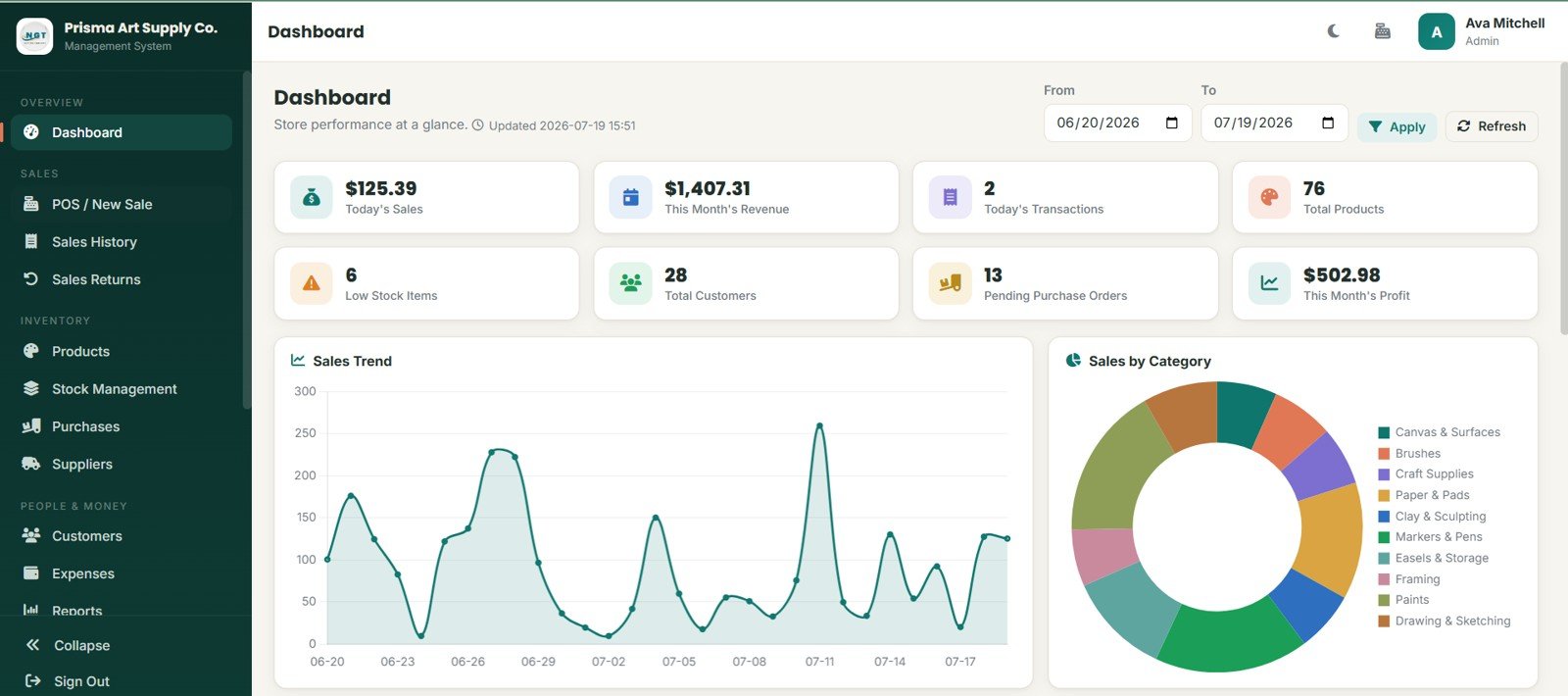Screen dimensions: 1568x696
Task: Click the Low Stock Items warning icon
Action: pyautogui.click(x=312, y=283)
